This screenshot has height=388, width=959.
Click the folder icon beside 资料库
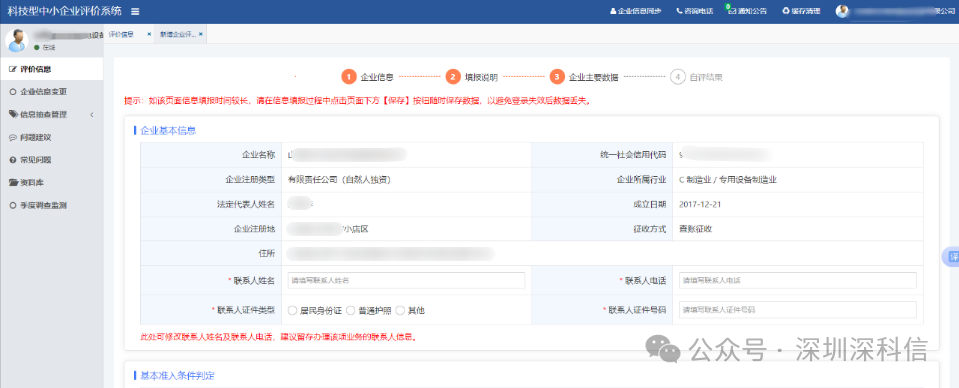pyautogui.click(x=13, y=182)
